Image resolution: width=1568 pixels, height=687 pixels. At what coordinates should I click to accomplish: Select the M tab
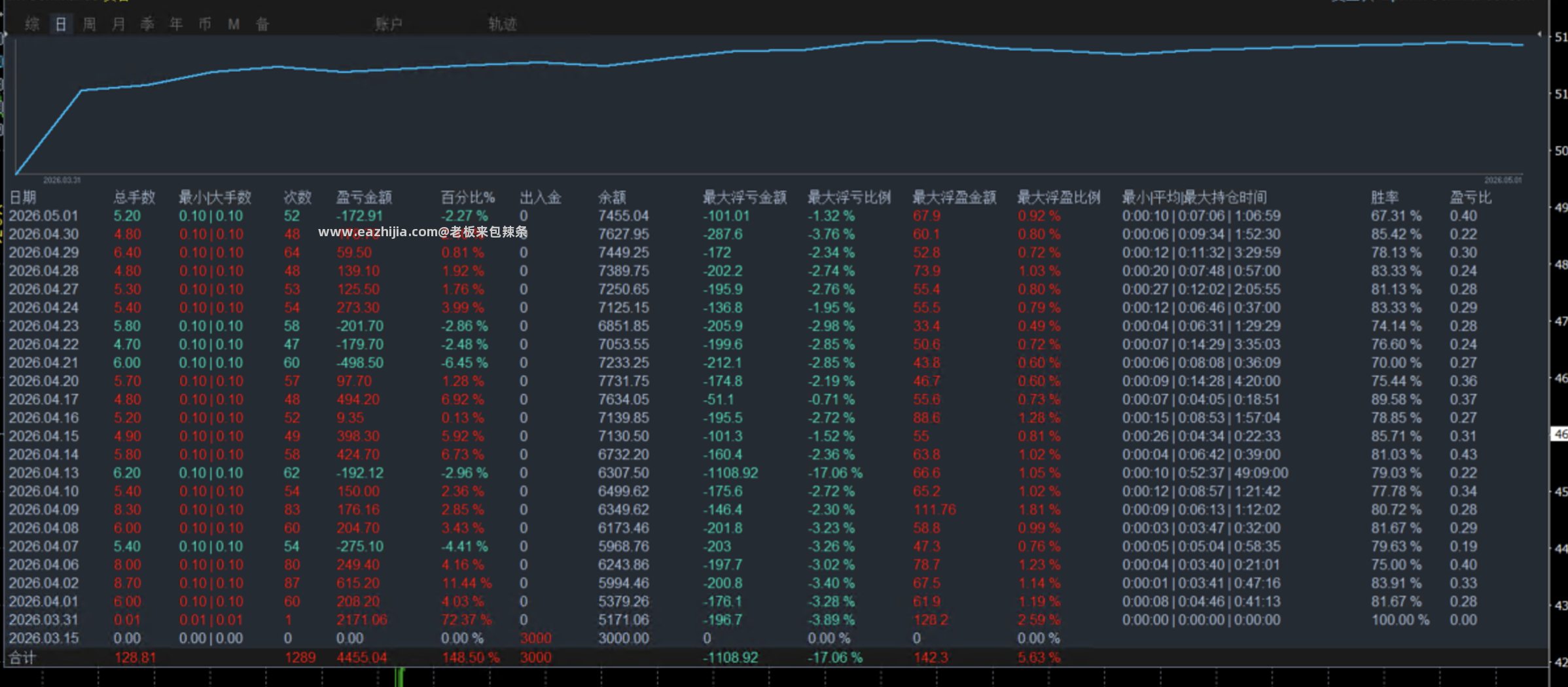click(x=234, y=24)
